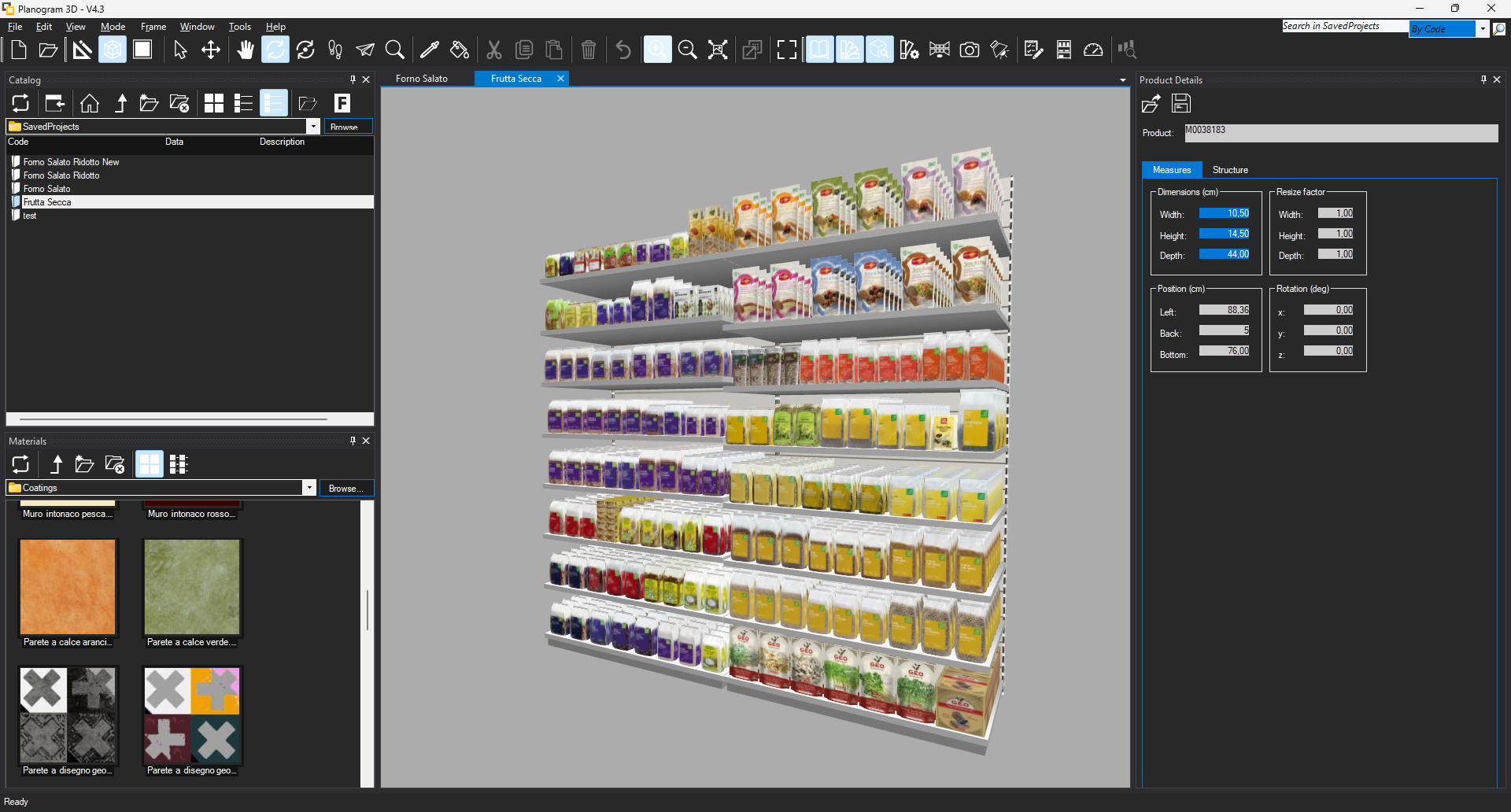This screenshot has height=812, width=1511.
Task: Click Browse button in Materials panel
Action: coord(345,489)
